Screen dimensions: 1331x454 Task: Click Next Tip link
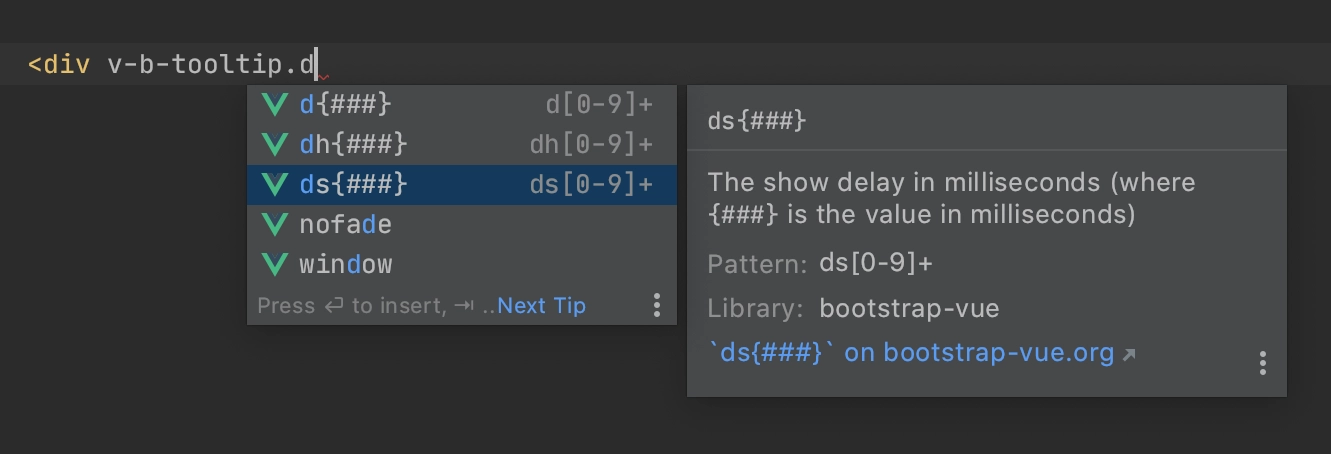(541, 306)
